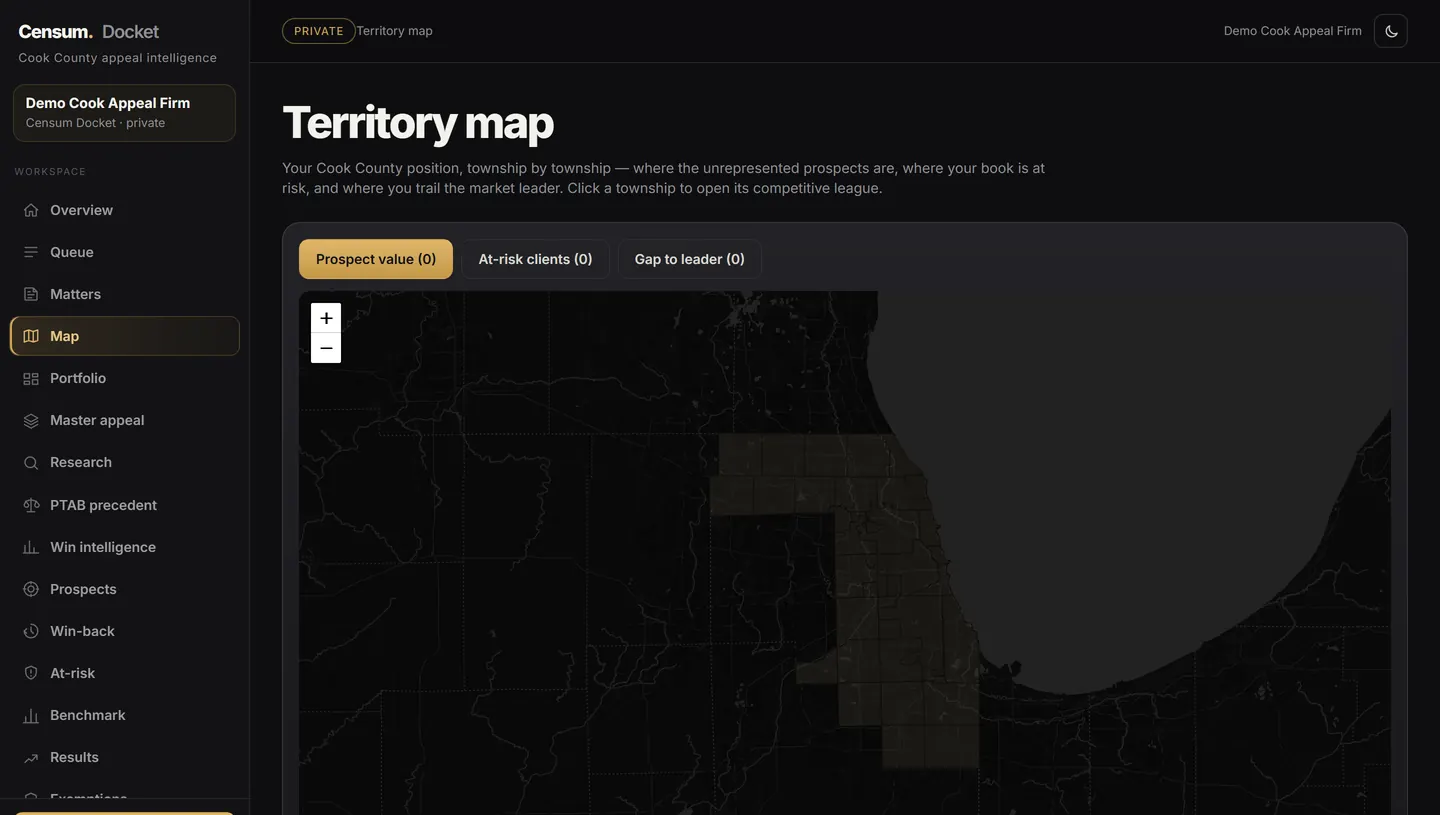Click the highlighted Cook County township area on map
This screenshot has height=815, width=1440.
tap(890, 600)
